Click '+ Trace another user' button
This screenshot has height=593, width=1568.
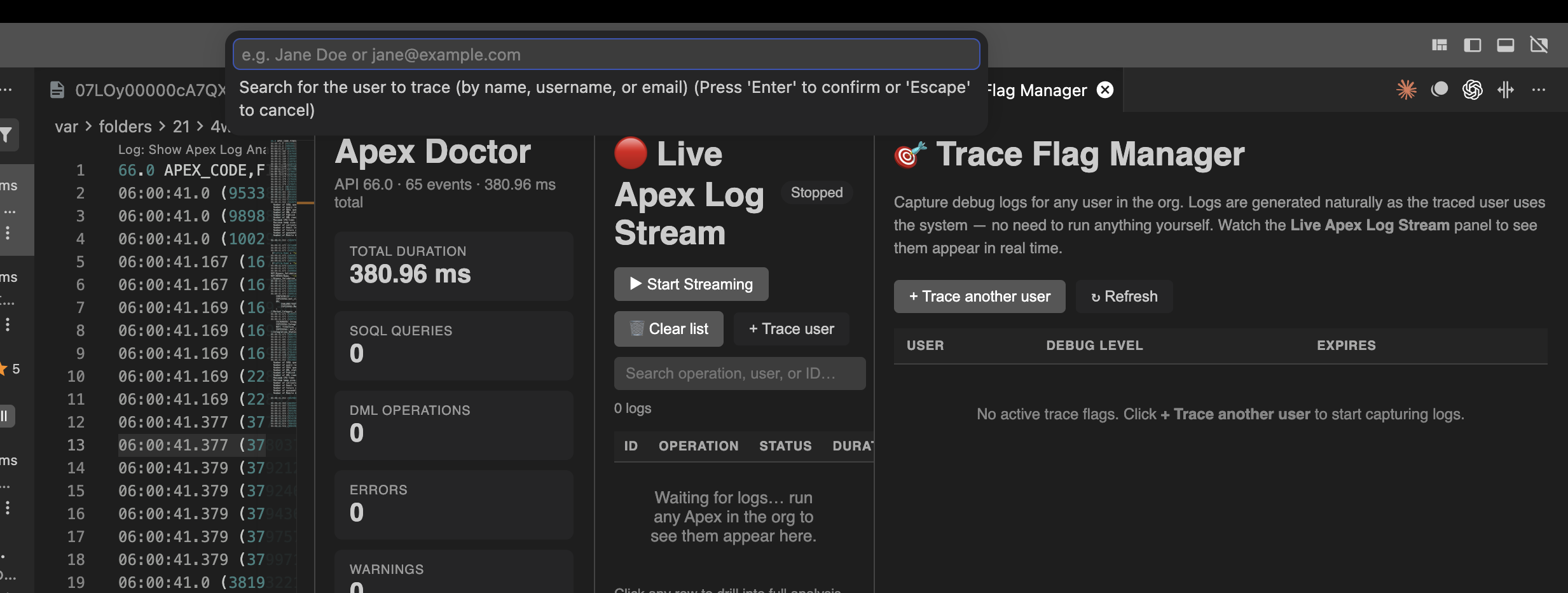pyautogui.click(x=979, y=296)
